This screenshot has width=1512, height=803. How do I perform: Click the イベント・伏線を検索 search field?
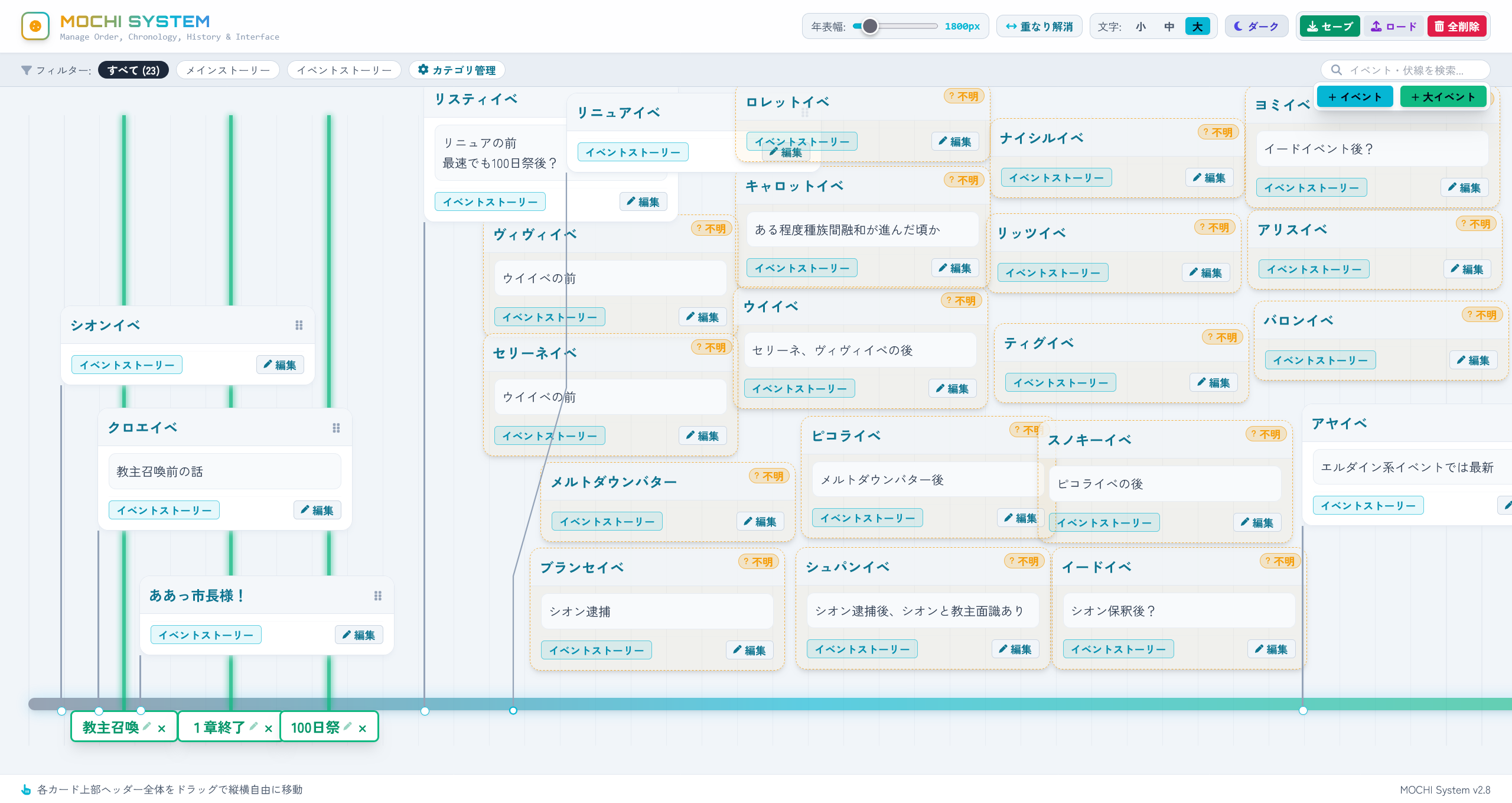[x=1406, y=70]
